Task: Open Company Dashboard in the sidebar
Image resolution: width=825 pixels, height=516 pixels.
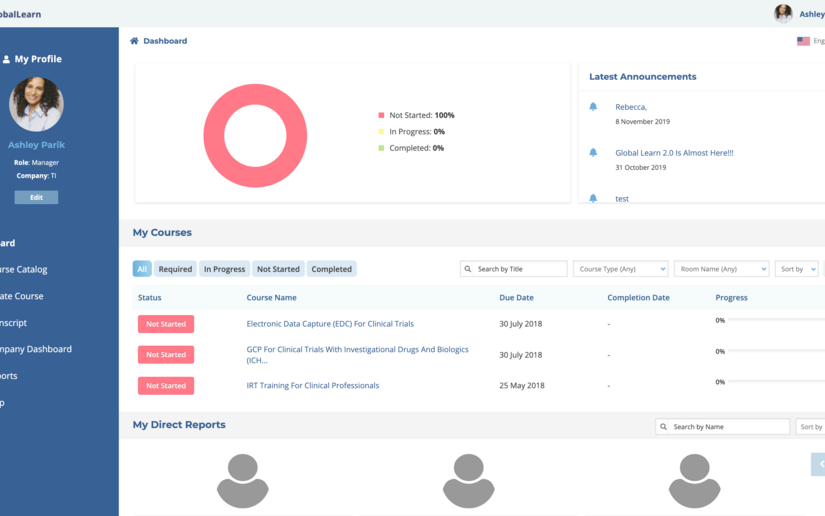Action: tap(36, 349)
